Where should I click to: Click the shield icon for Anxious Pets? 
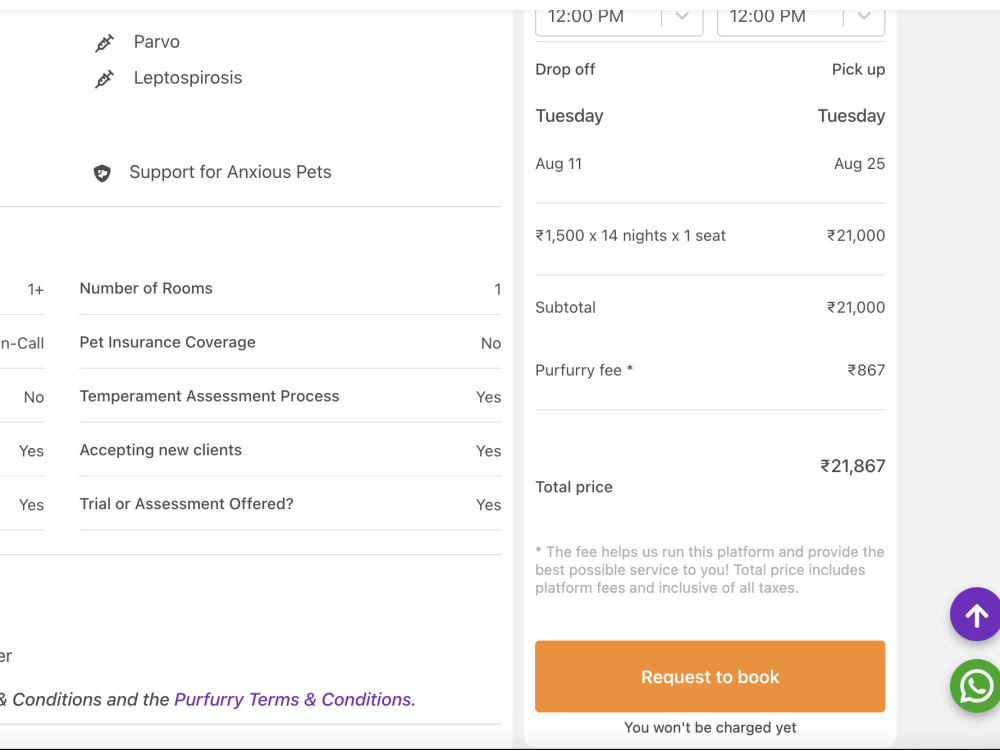coord(102,173)
